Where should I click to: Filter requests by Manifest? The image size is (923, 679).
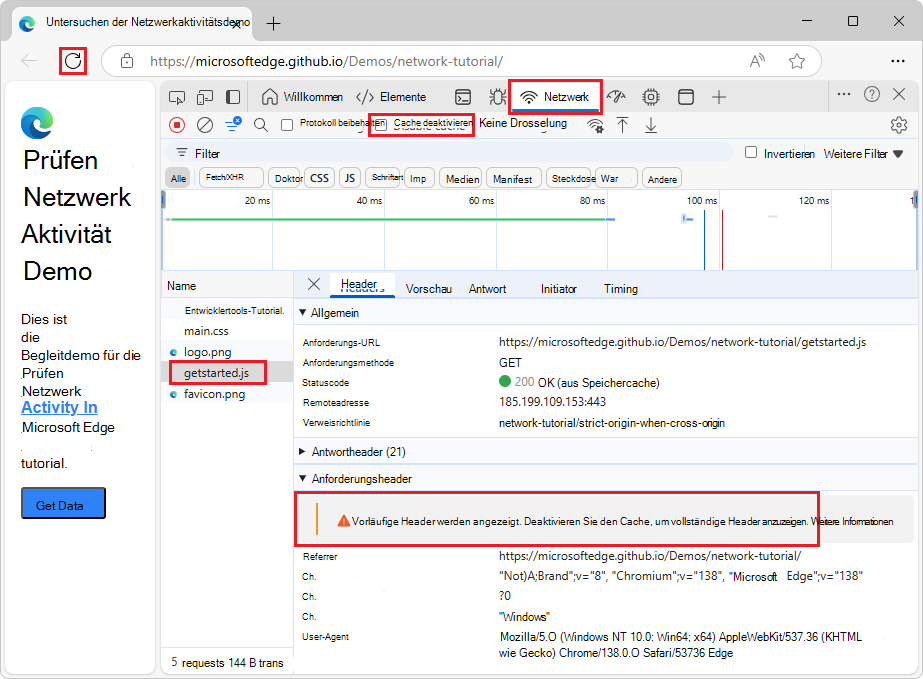coord(513,178)
